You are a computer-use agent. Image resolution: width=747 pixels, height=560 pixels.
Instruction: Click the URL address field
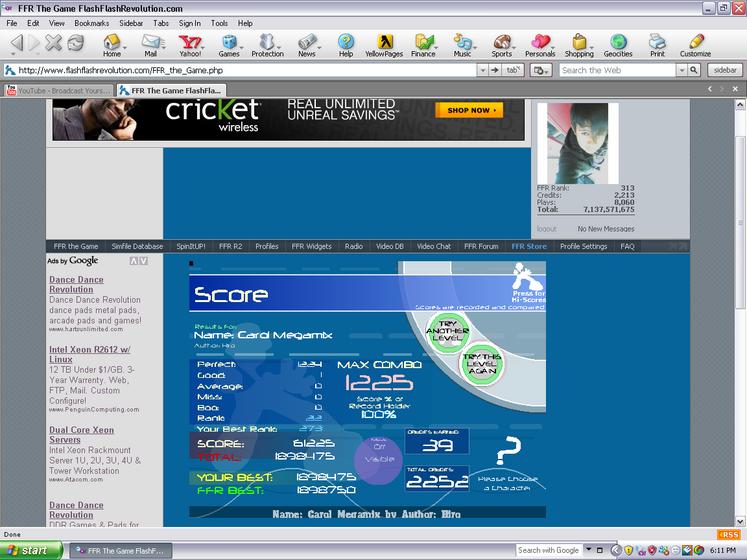tap(241, 70)
